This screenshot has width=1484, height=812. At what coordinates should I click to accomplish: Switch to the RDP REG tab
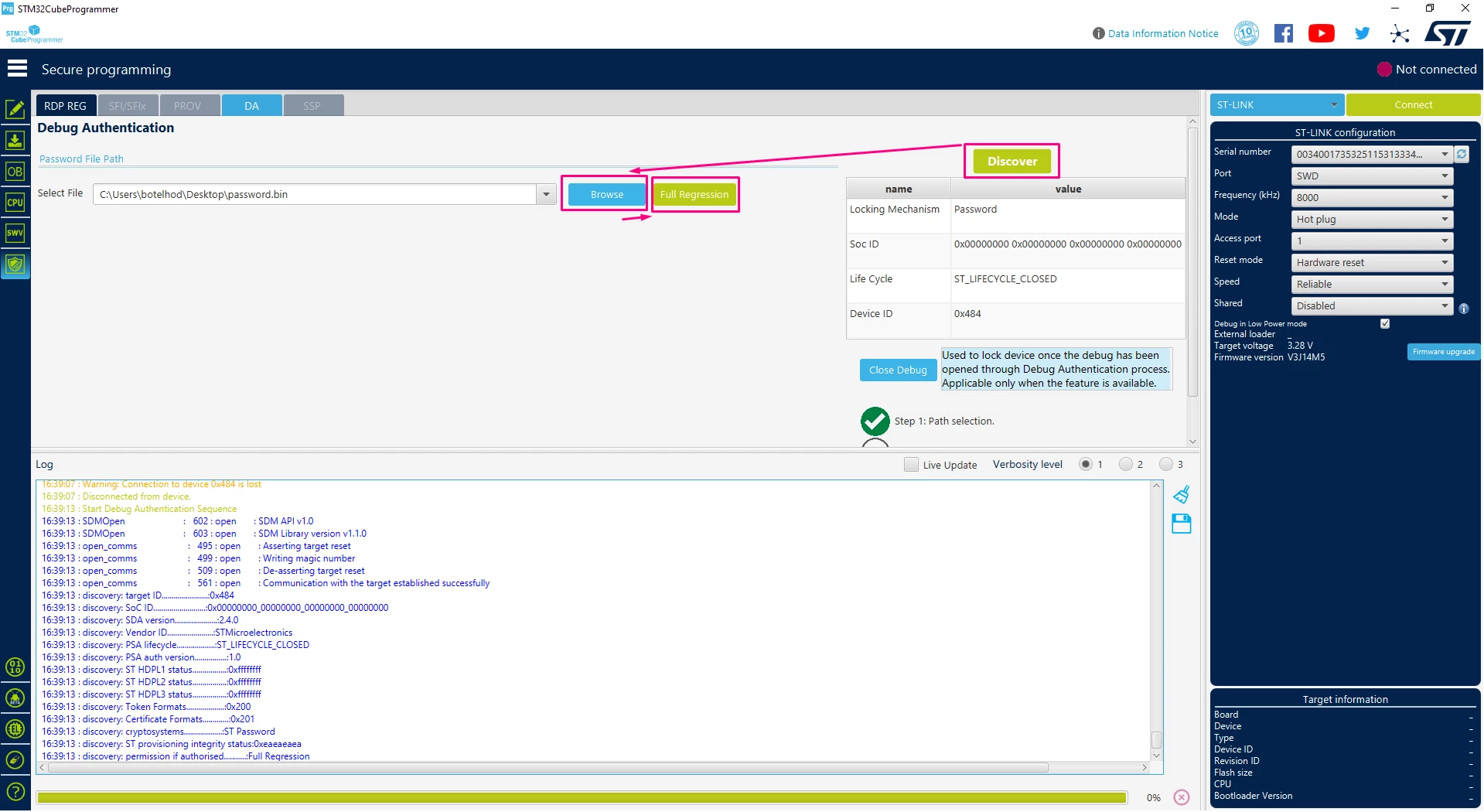pos(66,105)
